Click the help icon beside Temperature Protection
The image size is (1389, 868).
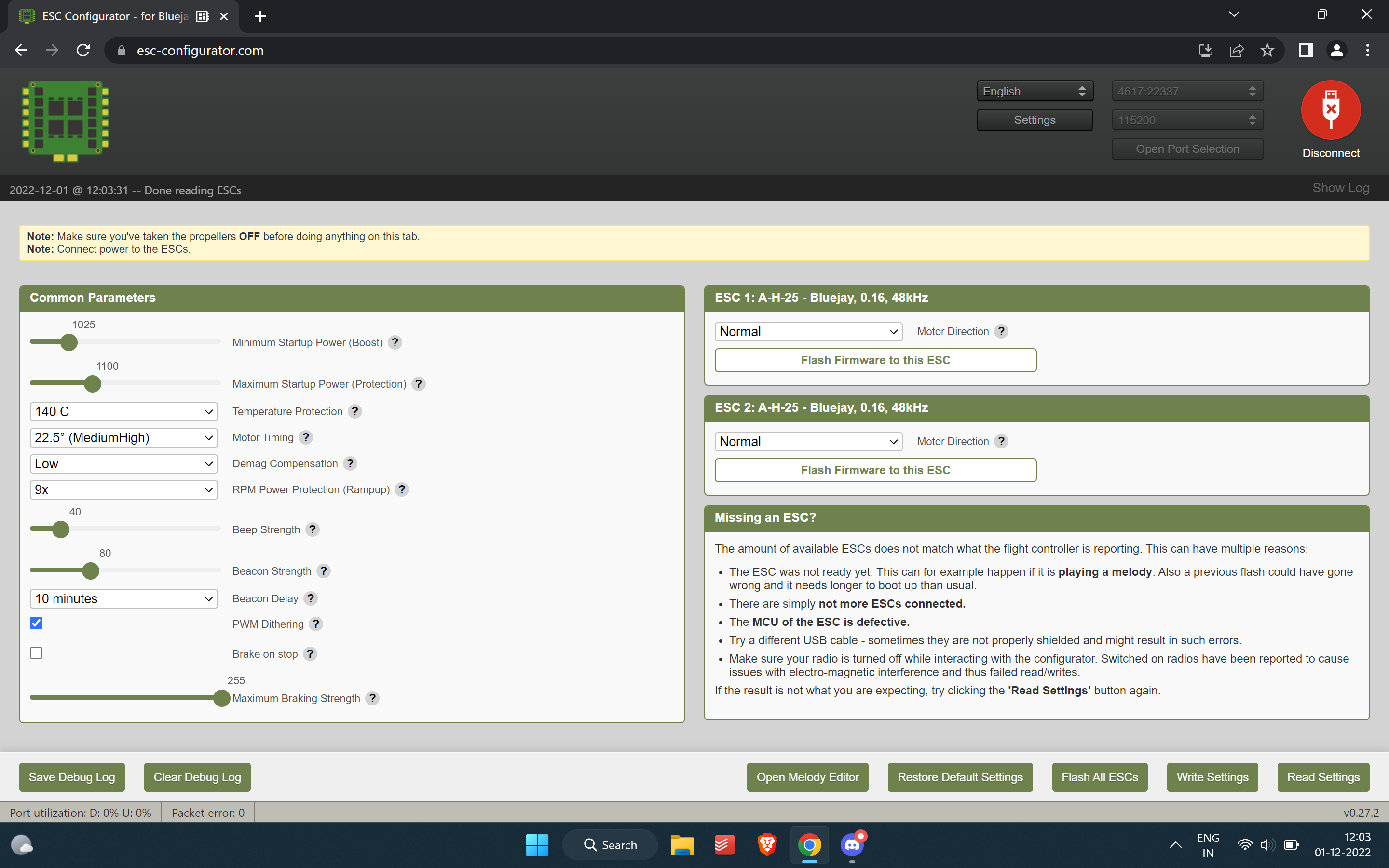pos(354,412)
